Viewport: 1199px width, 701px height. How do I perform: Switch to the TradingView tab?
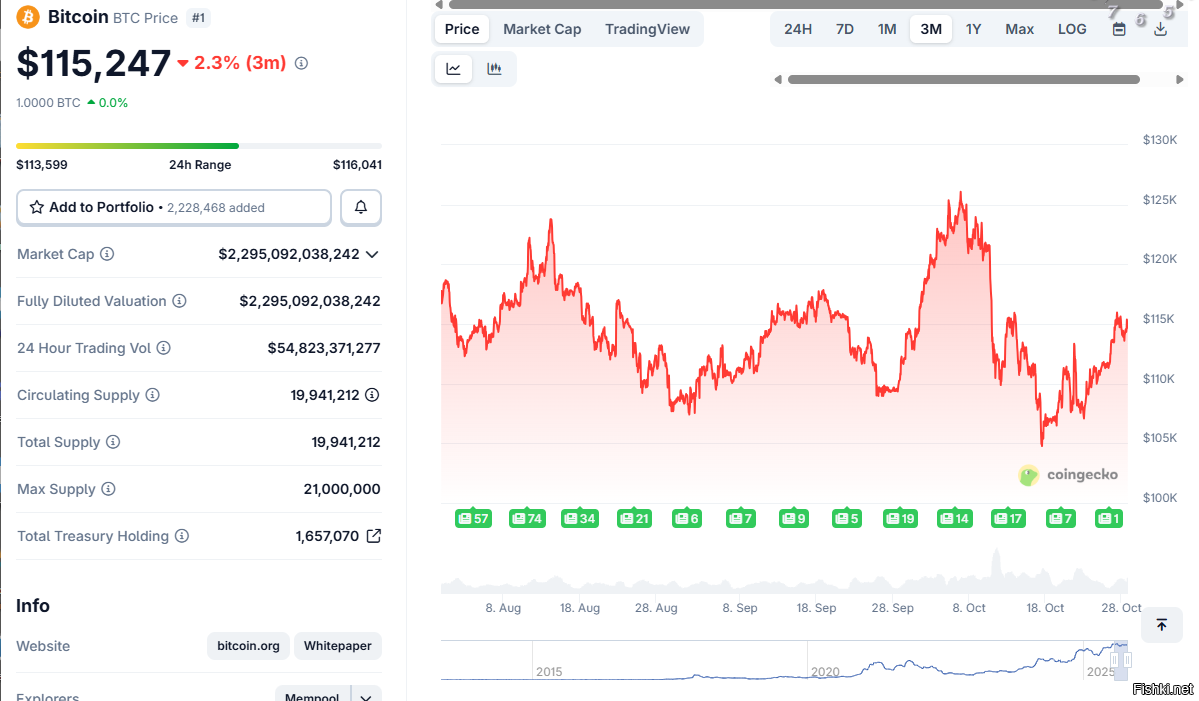pos(647,29)
